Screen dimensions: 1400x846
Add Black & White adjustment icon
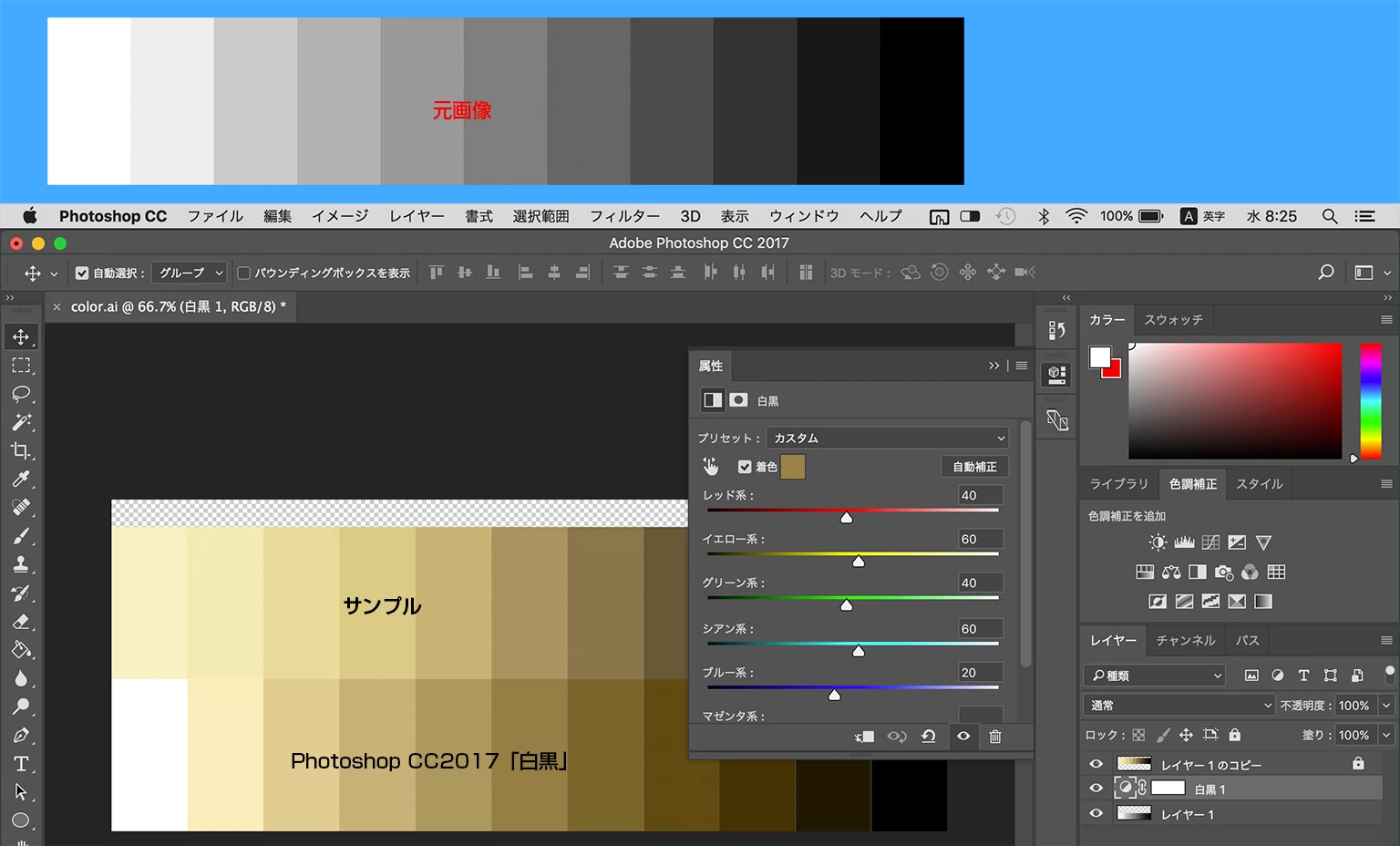[x=1198, y=572]
